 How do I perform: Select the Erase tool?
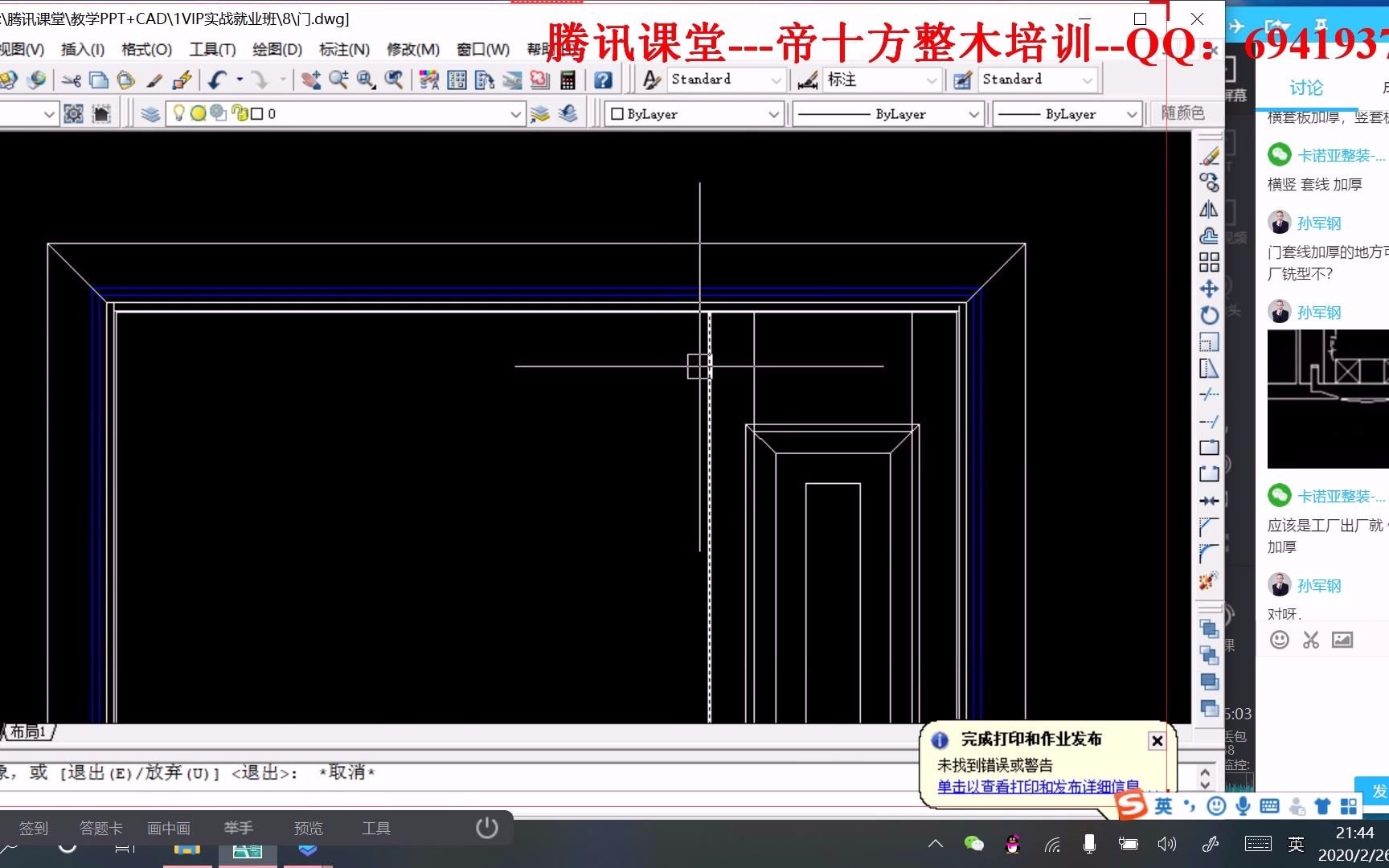(1209, 157)
